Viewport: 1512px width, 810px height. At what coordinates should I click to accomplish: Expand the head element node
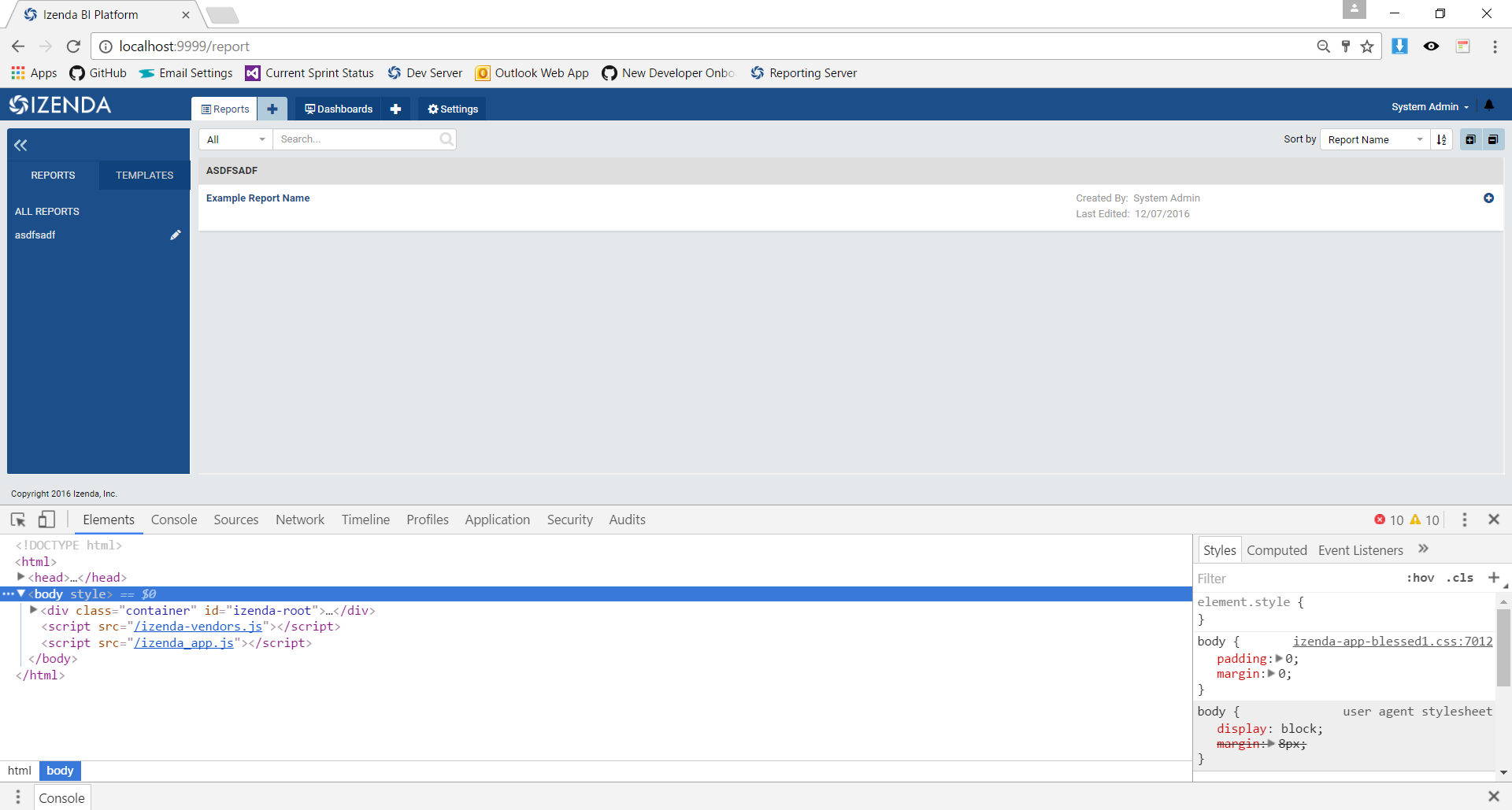(21, 577)
